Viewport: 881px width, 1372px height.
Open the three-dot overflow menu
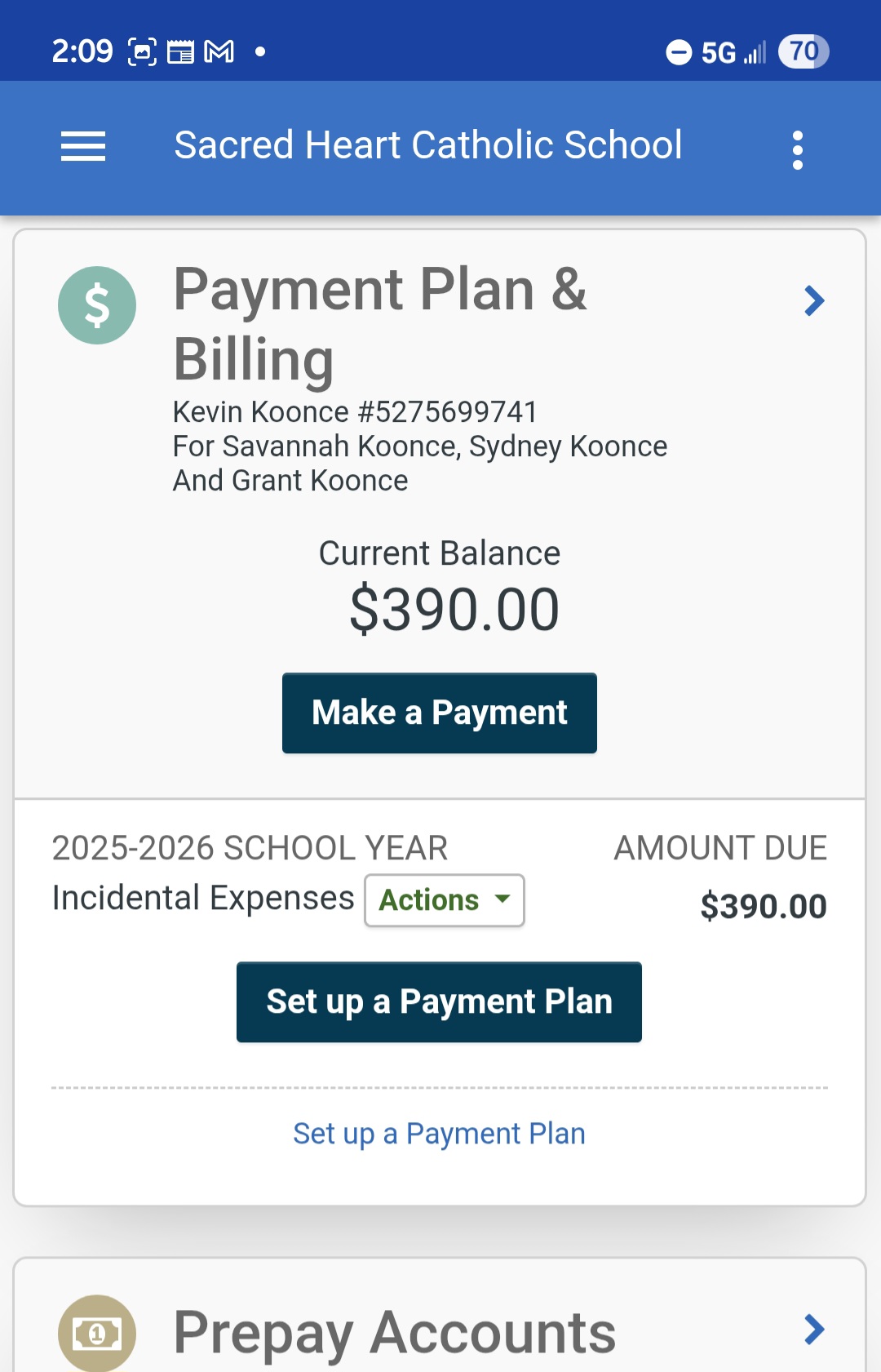coord(798,149)
